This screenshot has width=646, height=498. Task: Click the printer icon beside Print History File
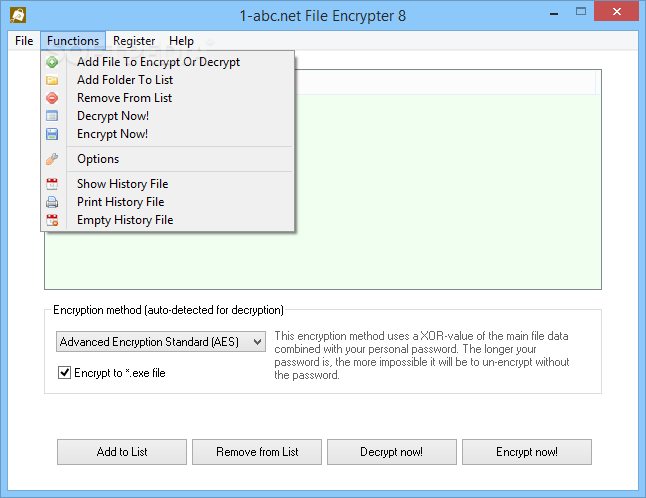[52, 202]
